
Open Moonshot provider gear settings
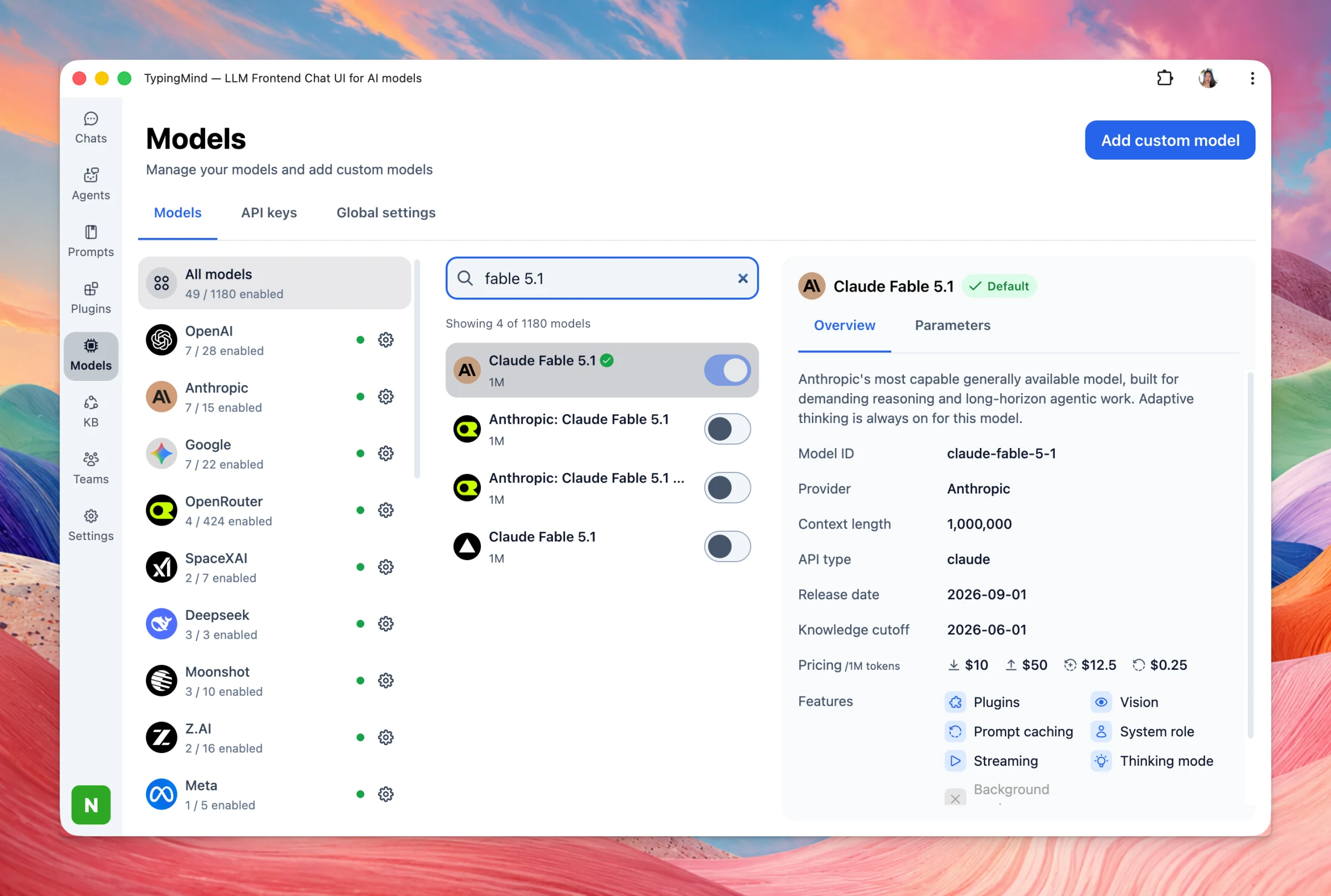click(386, 680)
